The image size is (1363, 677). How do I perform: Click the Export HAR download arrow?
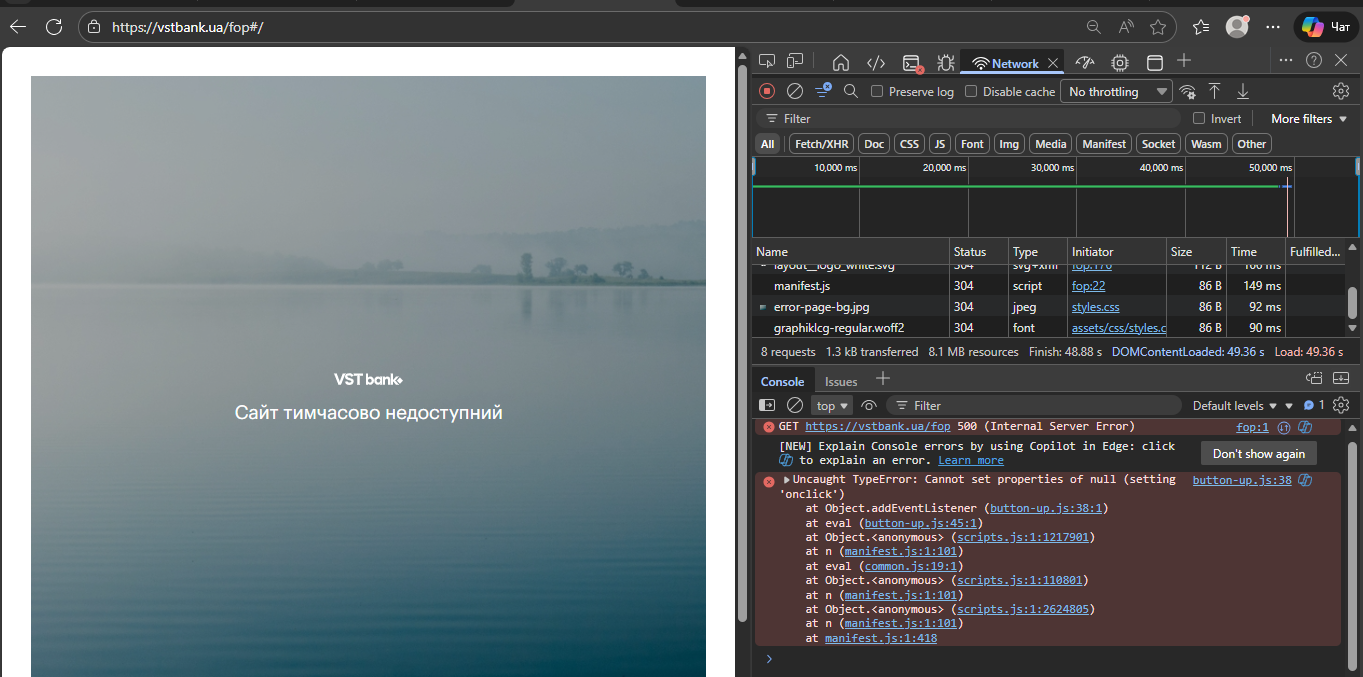[x=1243, y=91]
